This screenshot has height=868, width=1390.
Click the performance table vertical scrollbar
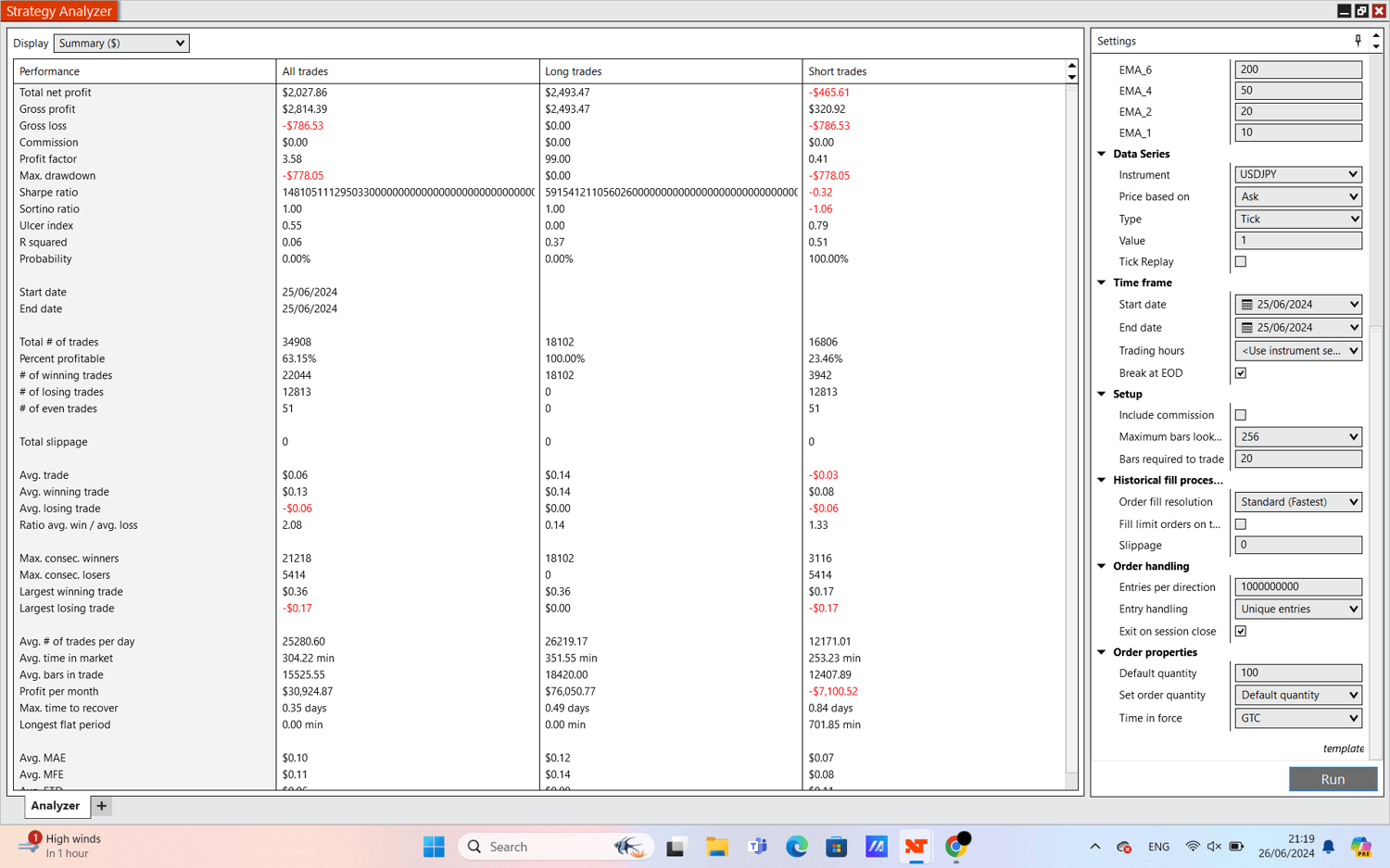point(1071,426)
